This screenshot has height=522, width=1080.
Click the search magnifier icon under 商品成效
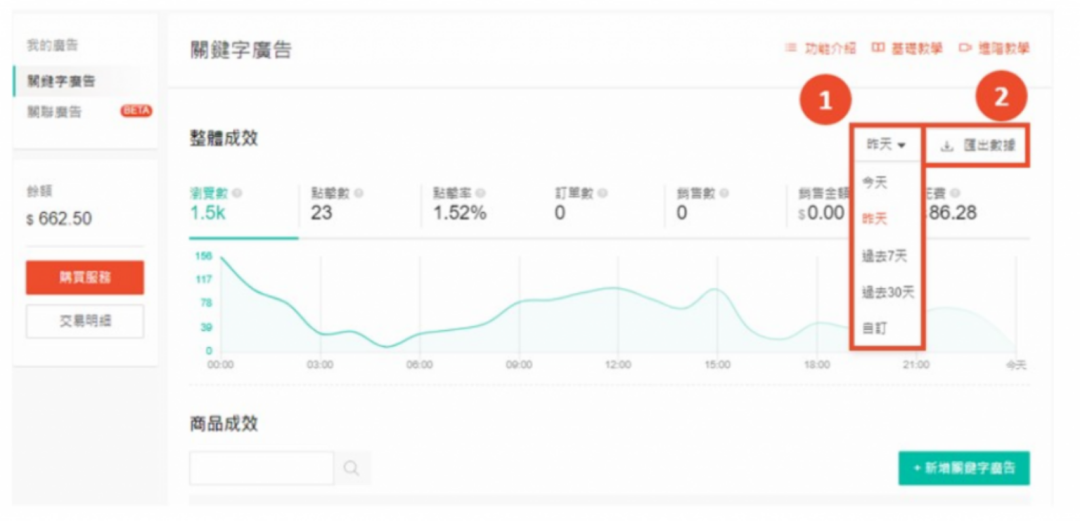(x=351, y=468)
